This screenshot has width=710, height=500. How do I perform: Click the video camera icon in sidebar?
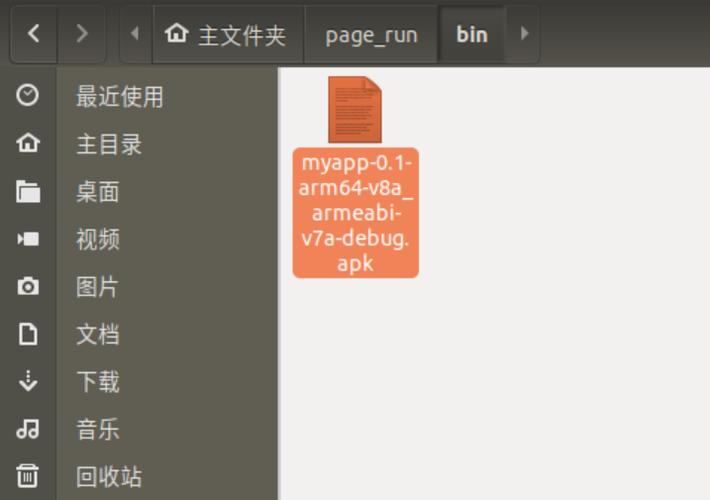point(28,239)
